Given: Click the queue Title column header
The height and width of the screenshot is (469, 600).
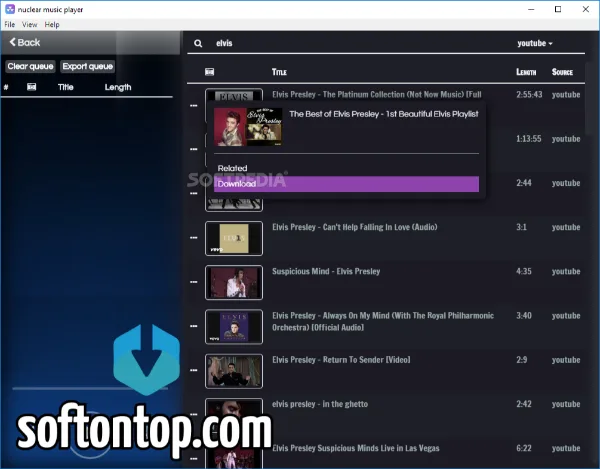Looking at the screenshot, I should [x=66, y=87].
